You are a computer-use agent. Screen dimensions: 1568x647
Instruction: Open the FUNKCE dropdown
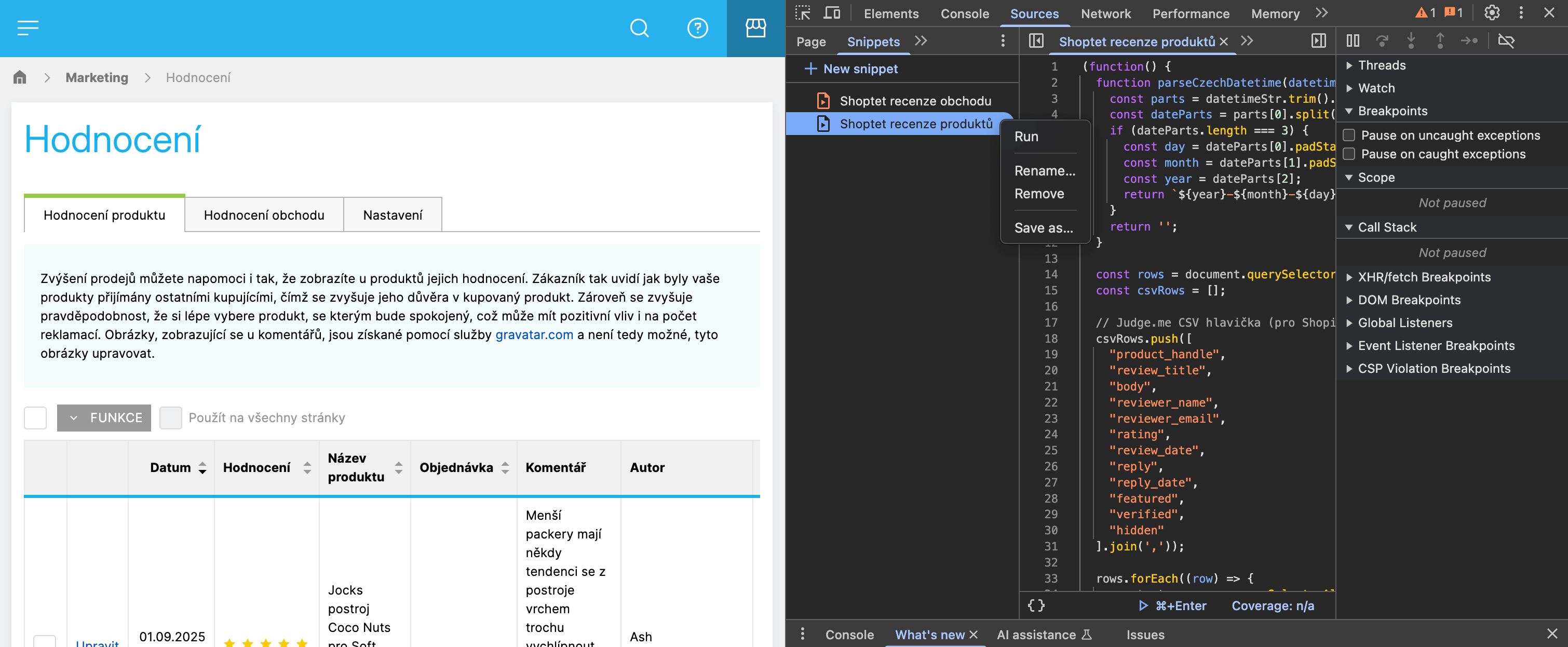104,417
